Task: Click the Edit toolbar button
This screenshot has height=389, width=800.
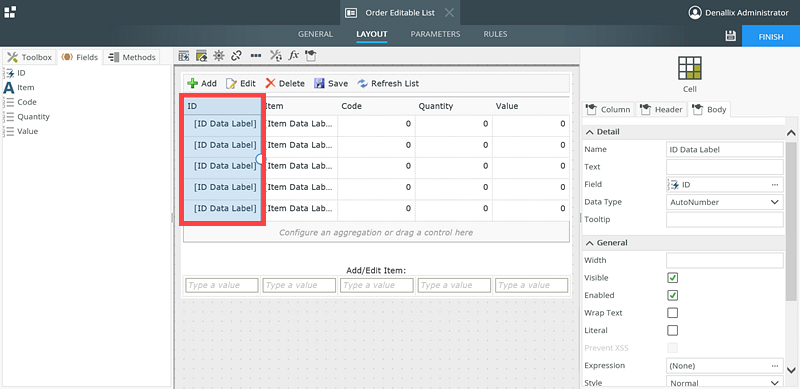Action: pos(241,83)
